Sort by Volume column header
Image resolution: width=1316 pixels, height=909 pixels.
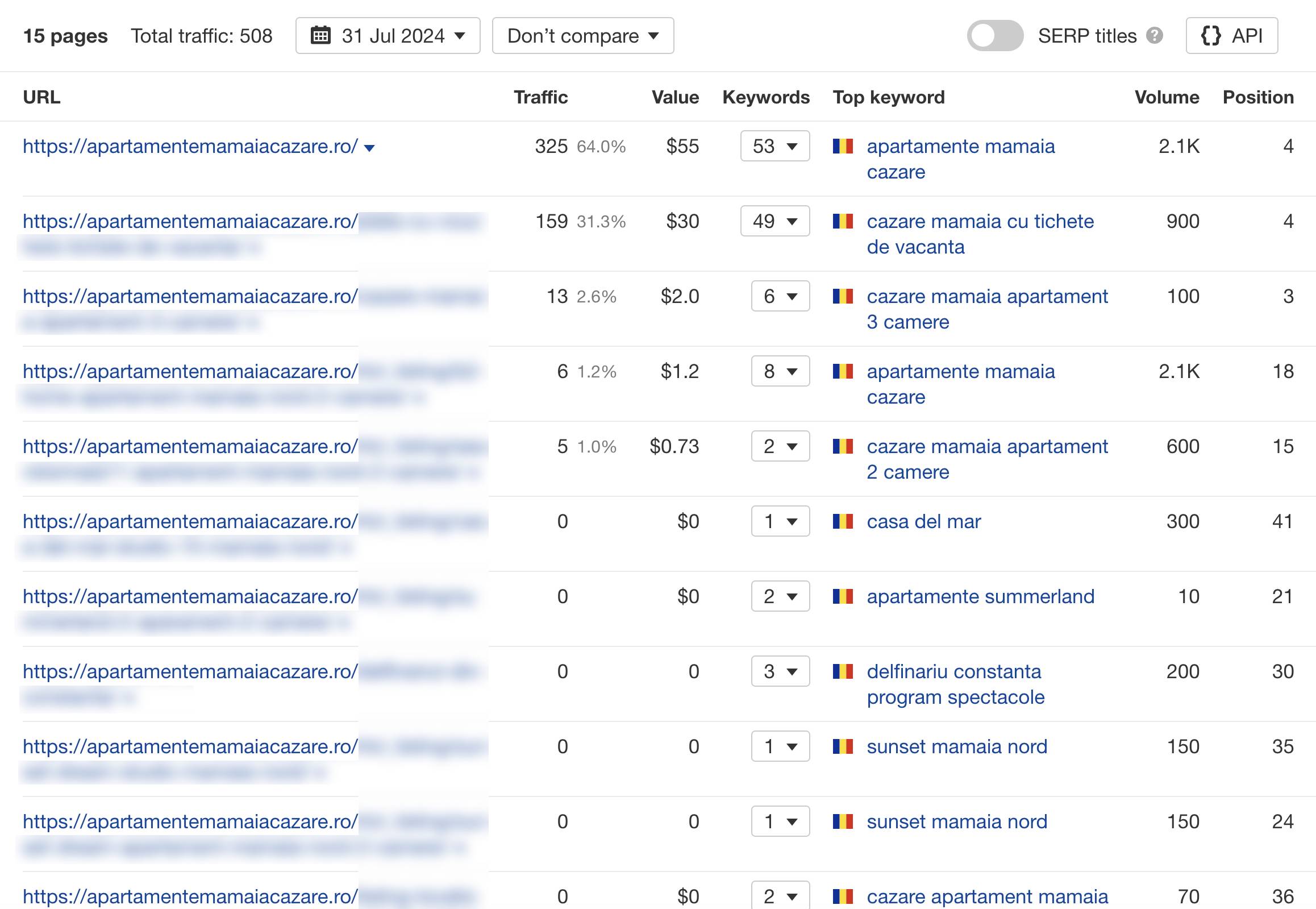point(1167,97)
